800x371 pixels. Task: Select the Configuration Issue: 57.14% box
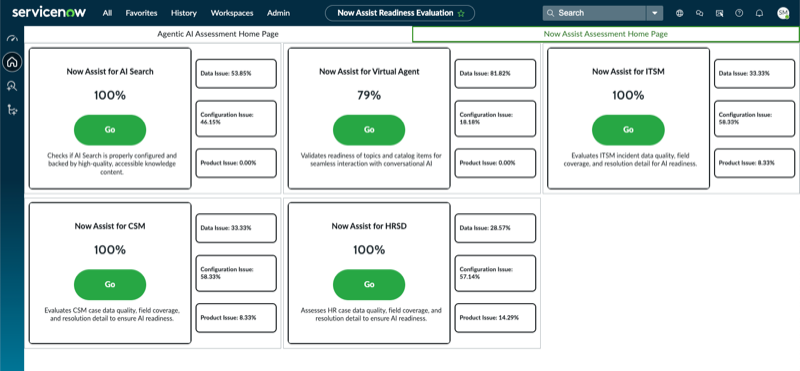(x=495, y=273)
